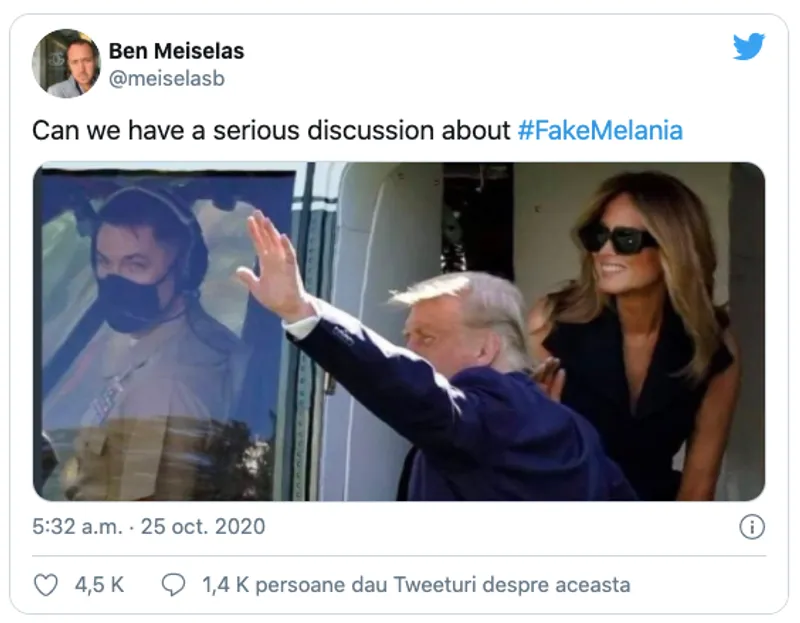Click the 1,4 K reply count
This screenshot has width=800, height=623.
225,585
